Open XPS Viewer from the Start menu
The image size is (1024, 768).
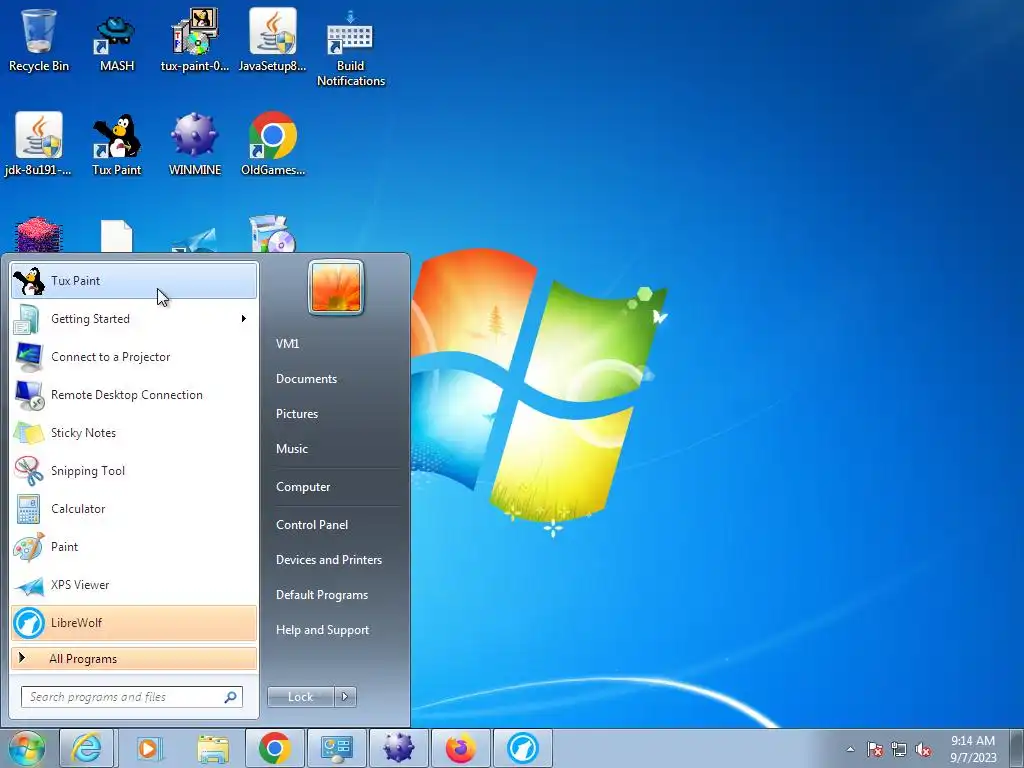(x=134, y=584)
